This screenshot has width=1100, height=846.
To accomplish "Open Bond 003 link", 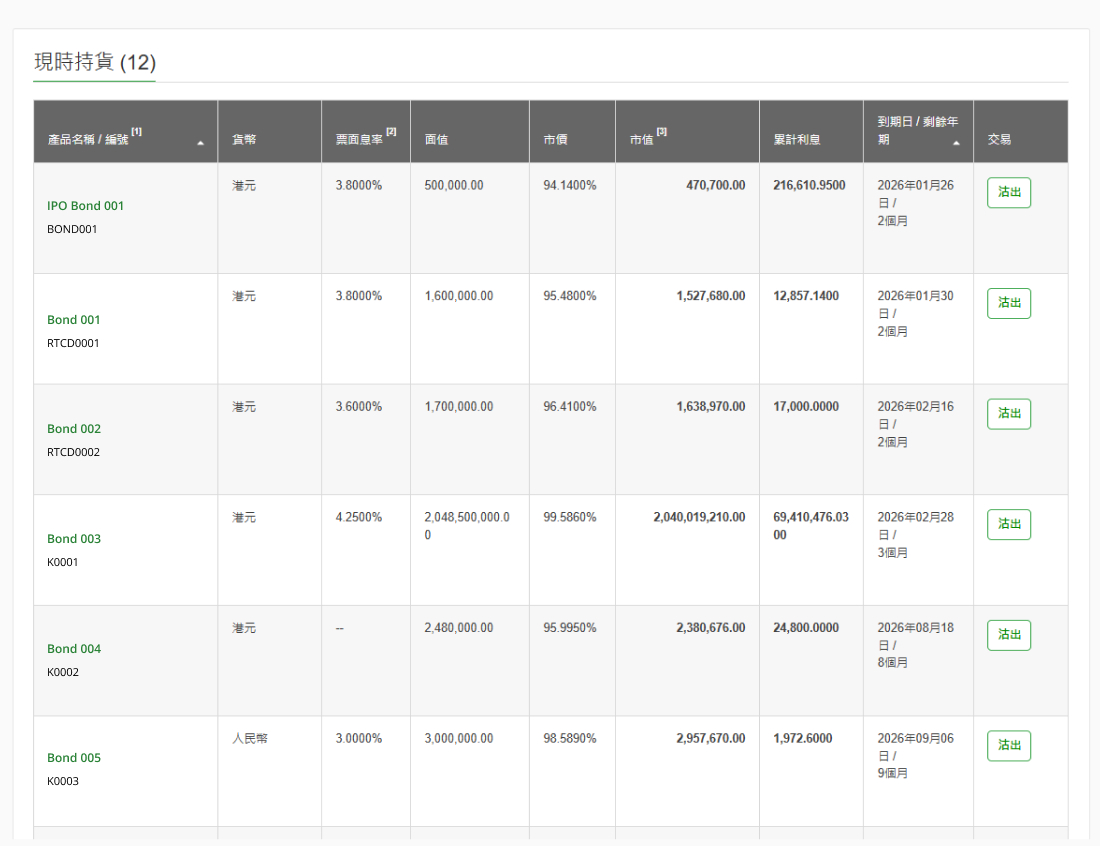I will click(74, 539).
